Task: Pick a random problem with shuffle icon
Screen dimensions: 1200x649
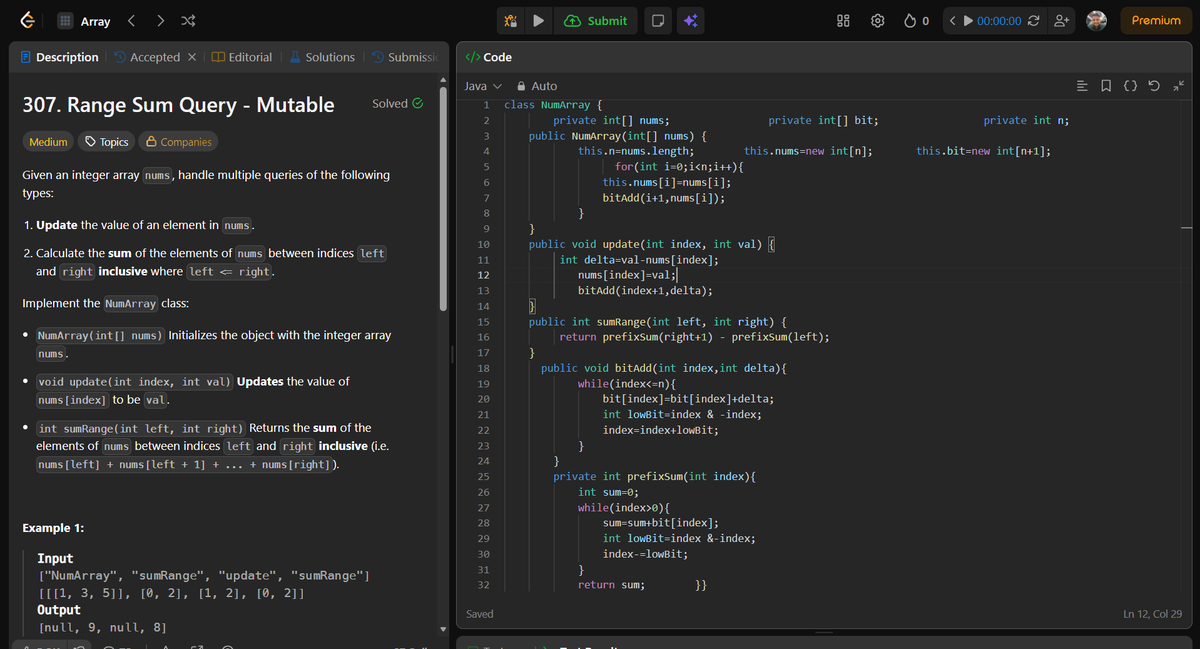Action: pyautogui.click(x=188, y=21)
